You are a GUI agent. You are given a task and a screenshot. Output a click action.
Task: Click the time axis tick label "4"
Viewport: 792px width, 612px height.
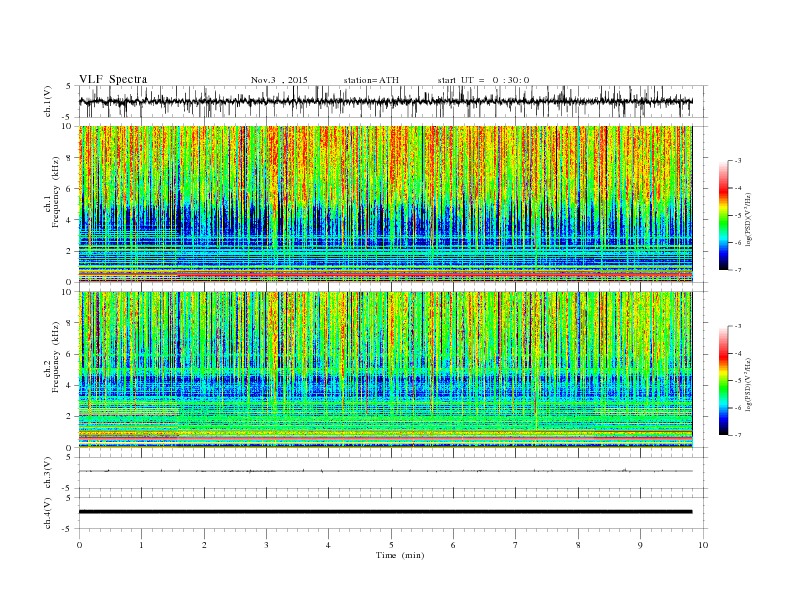pyautogui.click(x=328, y=545)
